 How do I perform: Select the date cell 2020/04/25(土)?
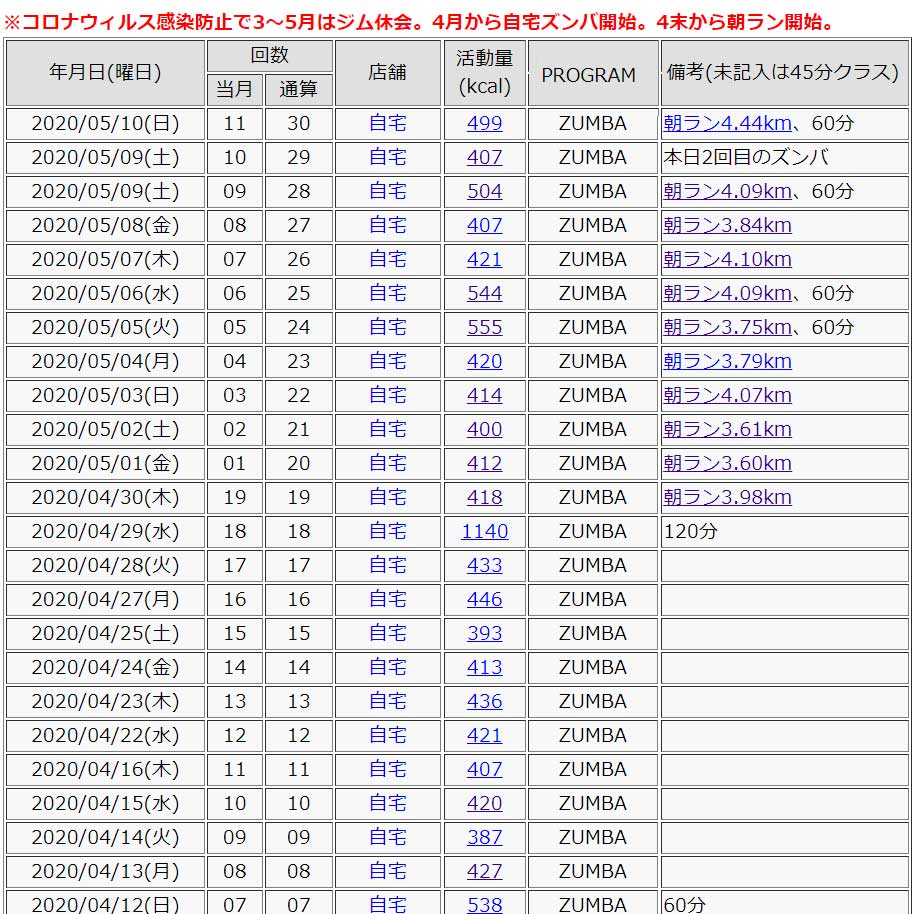[106, 634]
